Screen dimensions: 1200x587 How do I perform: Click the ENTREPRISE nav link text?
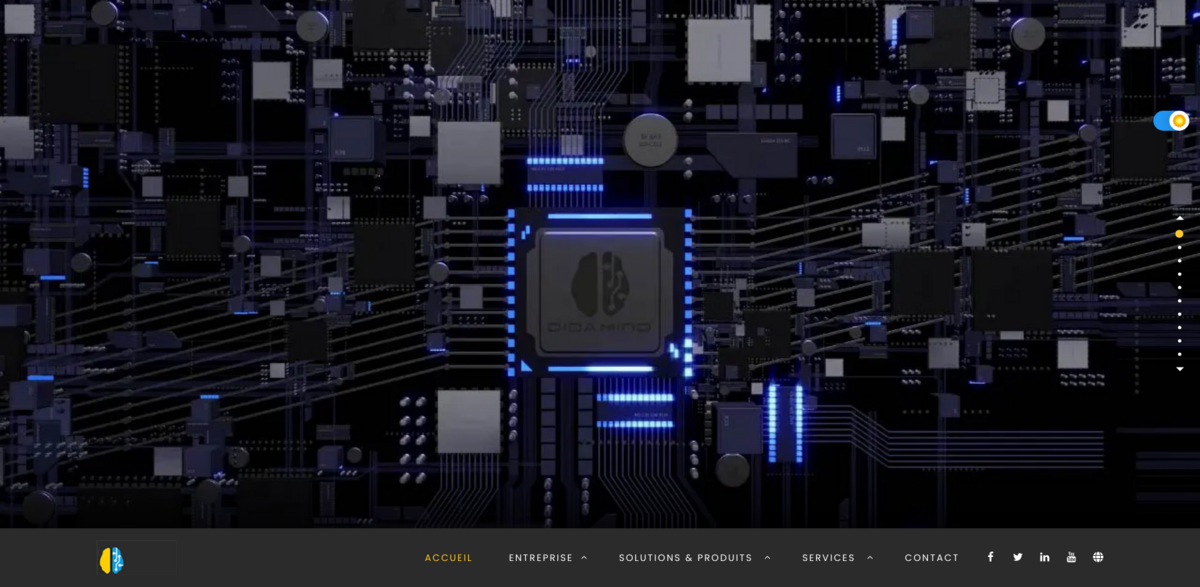(541, 558)
